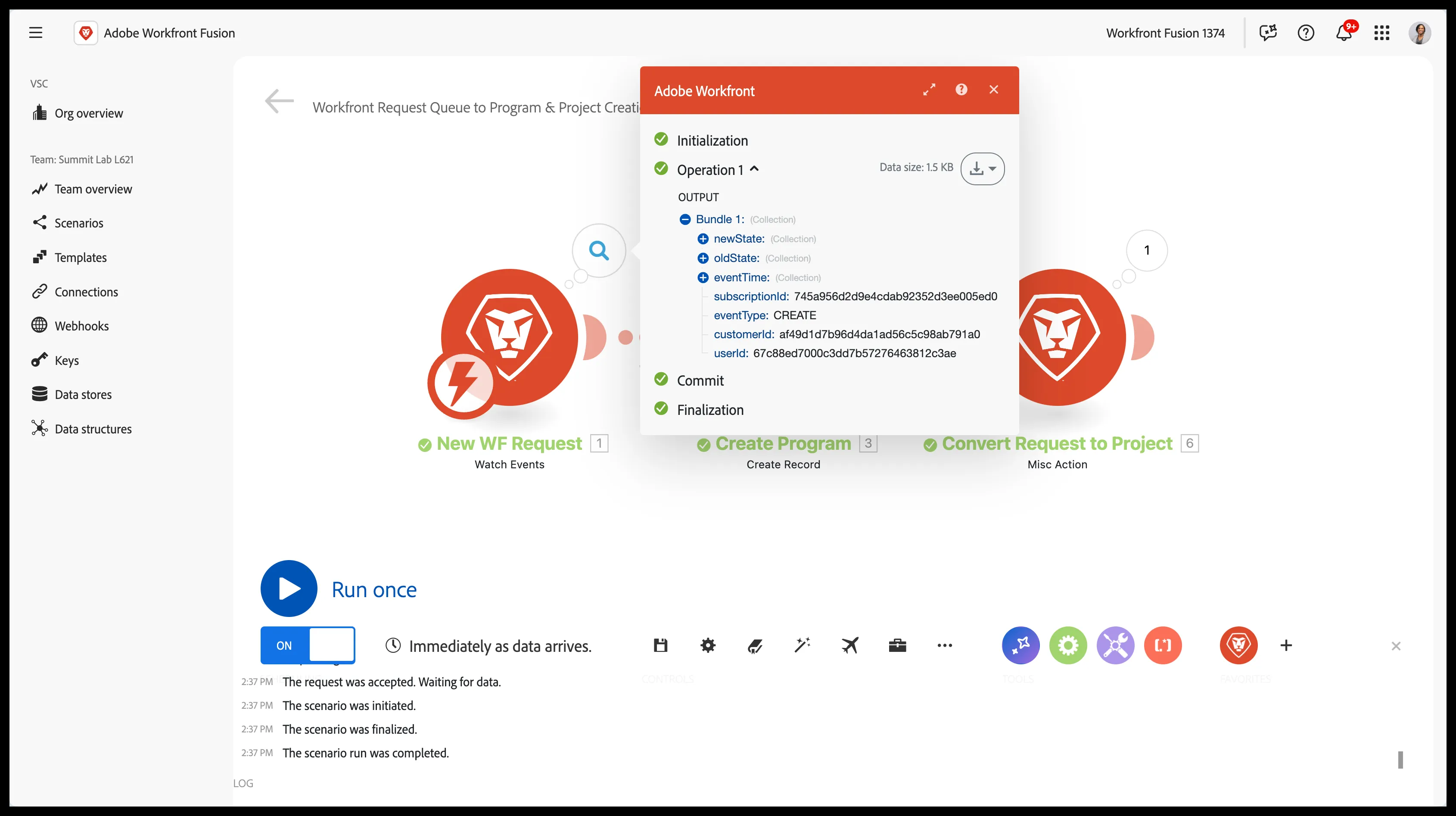The height and width of the screenshot is (816, 1456).
Task: Click the magnifier inspector bubble
Action: pos(599,250)
